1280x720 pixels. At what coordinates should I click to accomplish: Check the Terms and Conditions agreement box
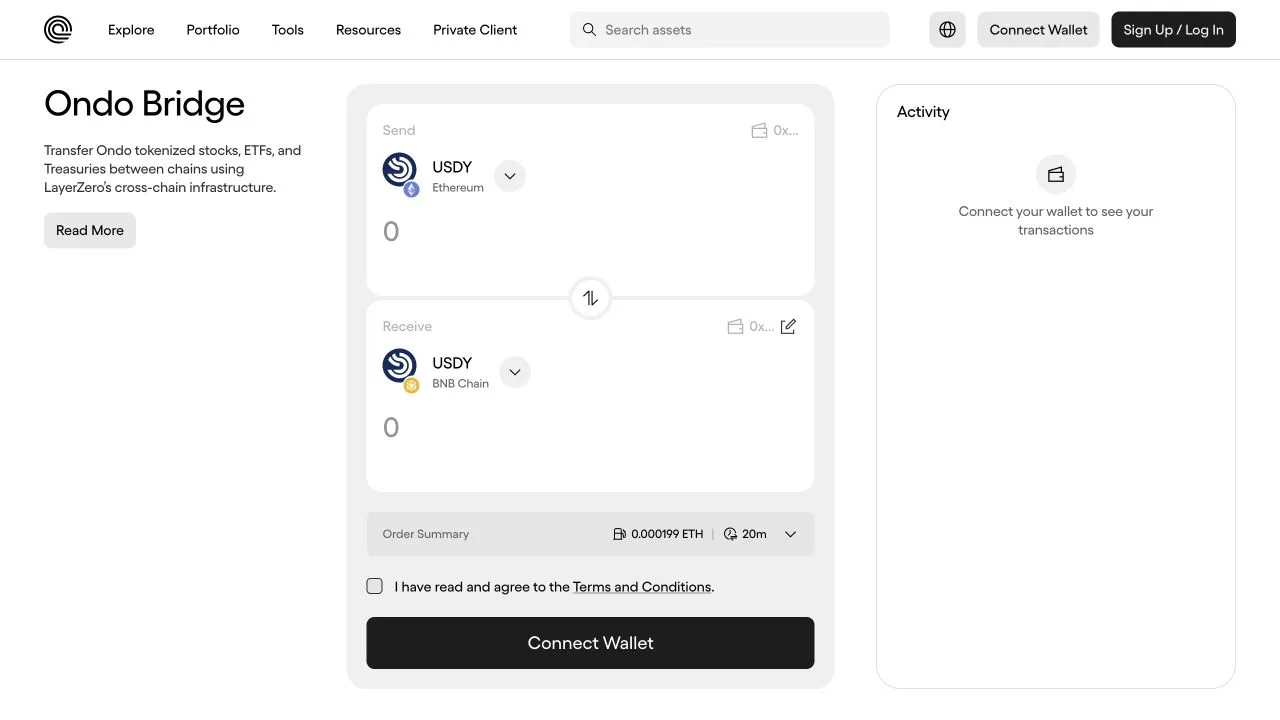point(374,586)
